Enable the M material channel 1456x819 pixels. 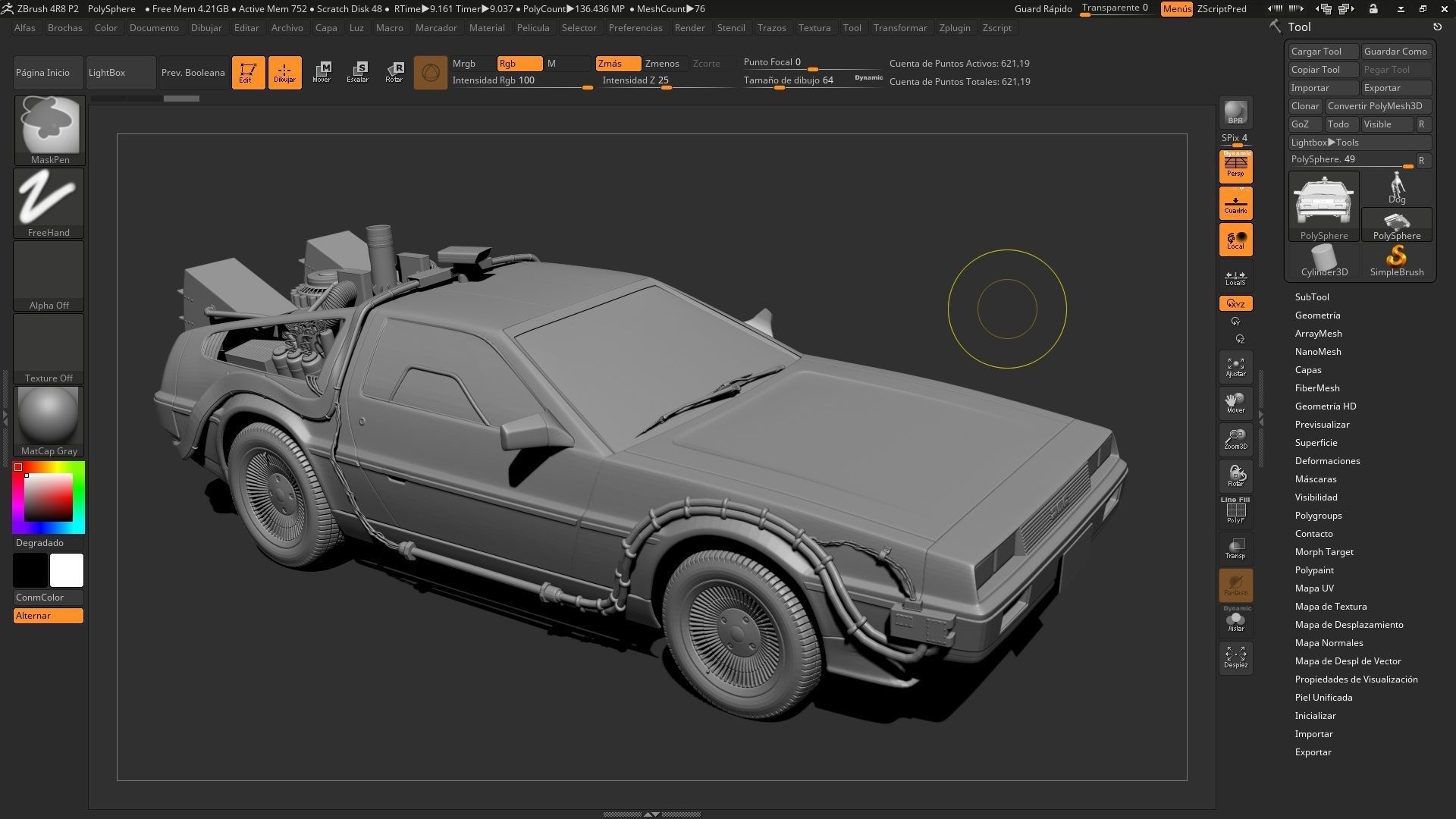[567, 64]
